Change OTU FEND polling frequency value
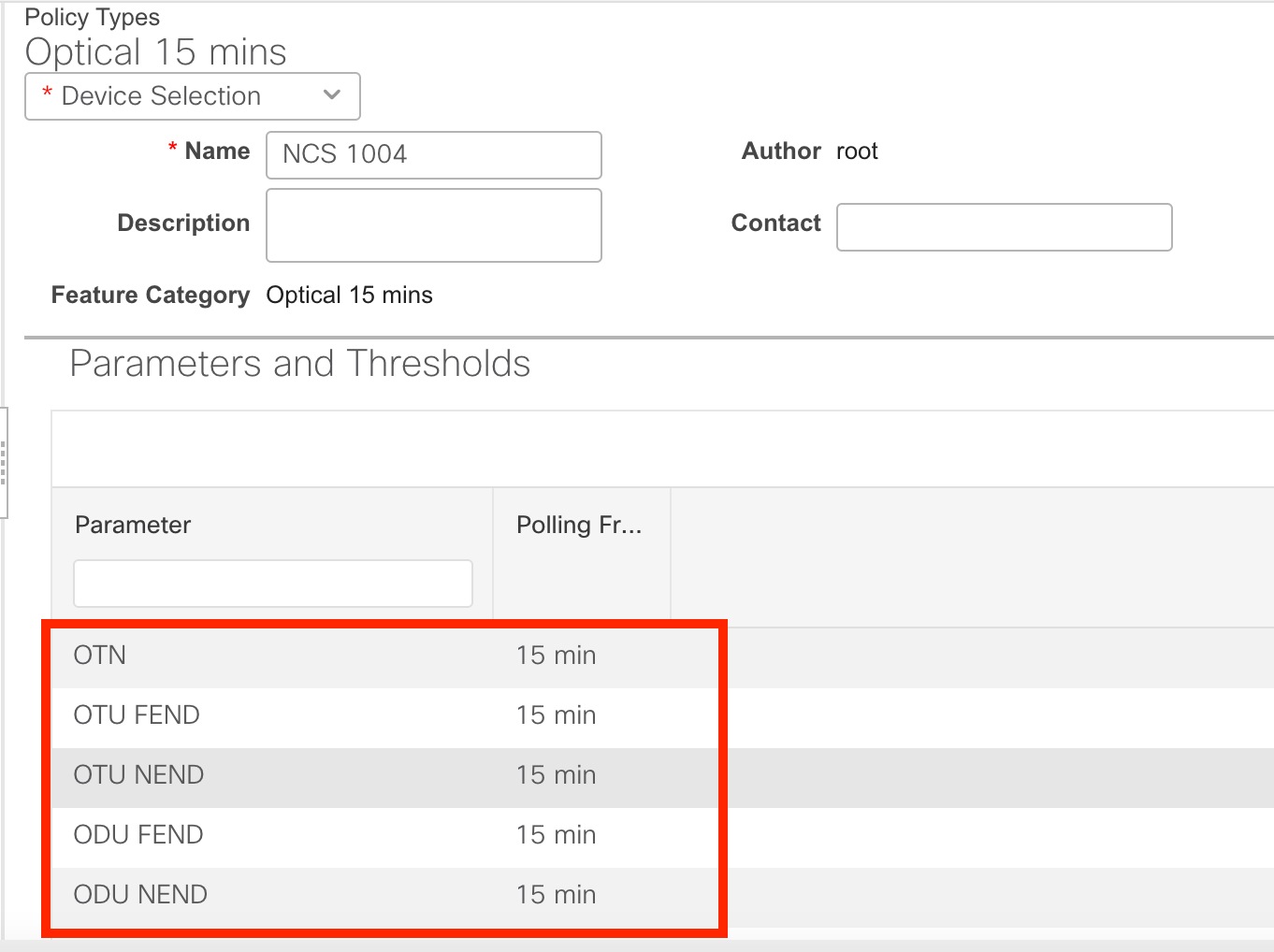1274x952 pixels. click(557, 715)
